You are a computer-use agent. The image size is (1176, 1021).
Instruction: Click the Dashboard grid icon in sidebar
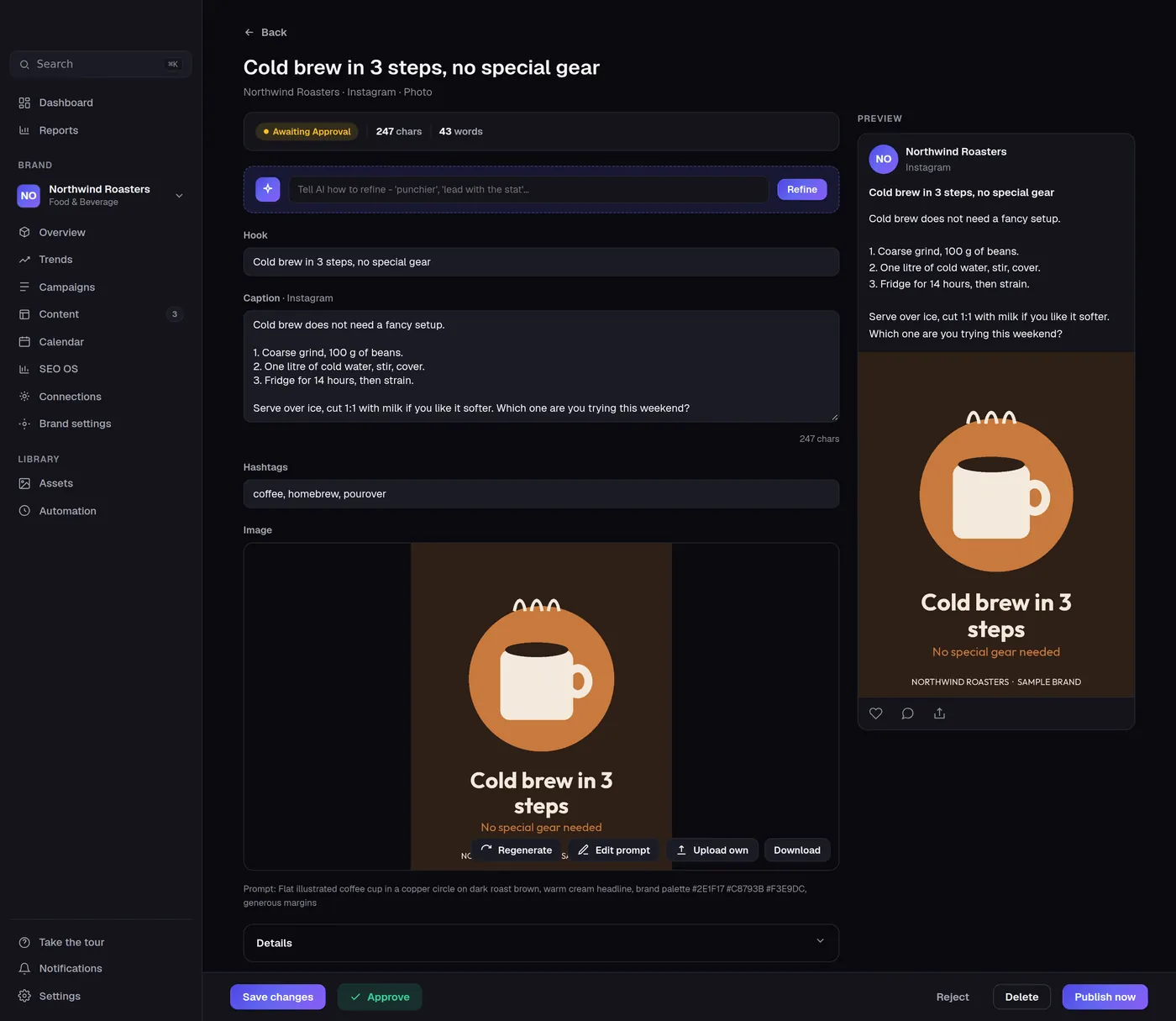[24, 103]
